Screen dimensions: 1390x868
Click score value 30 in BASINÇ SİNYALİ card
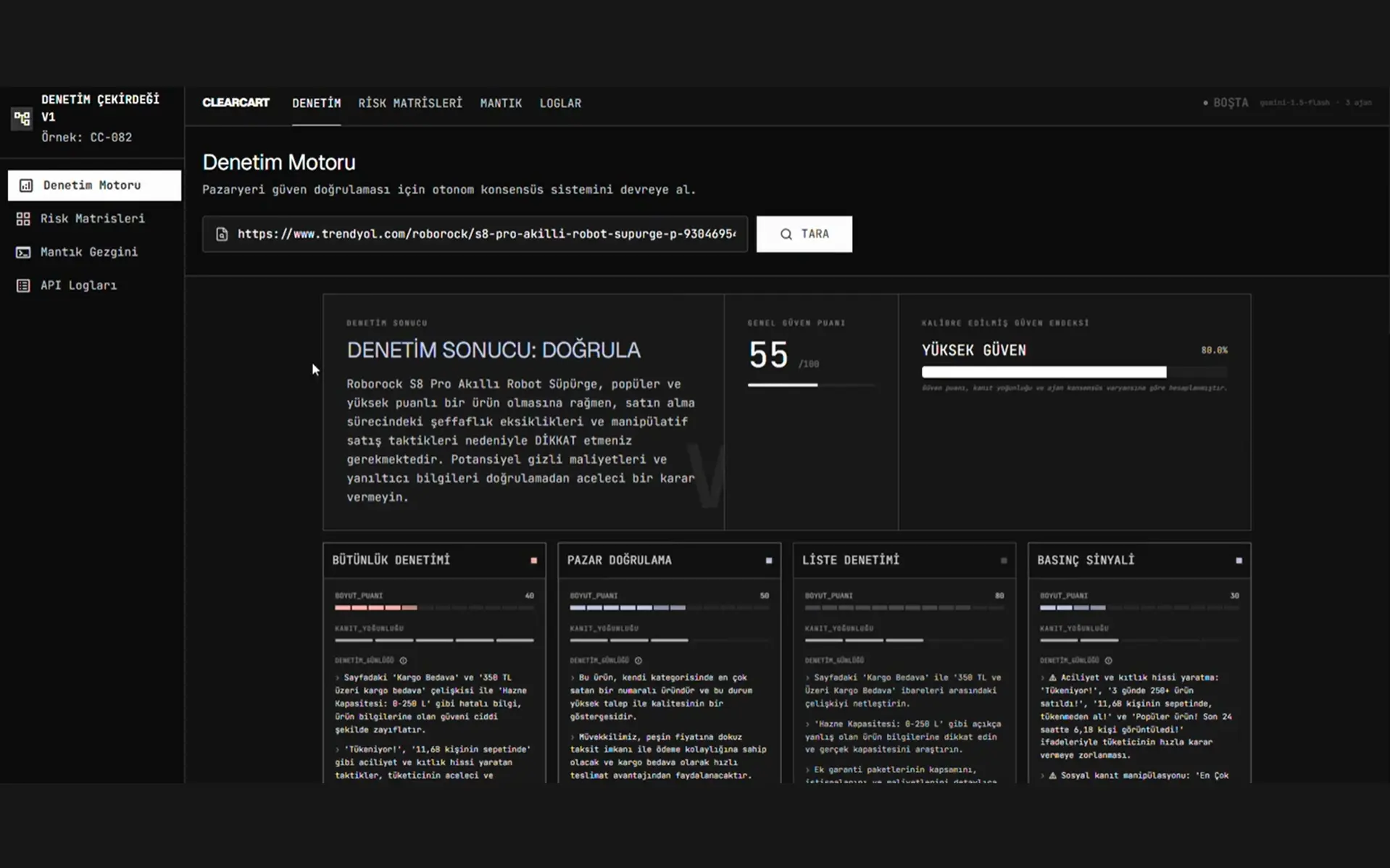pos(1234,596)
